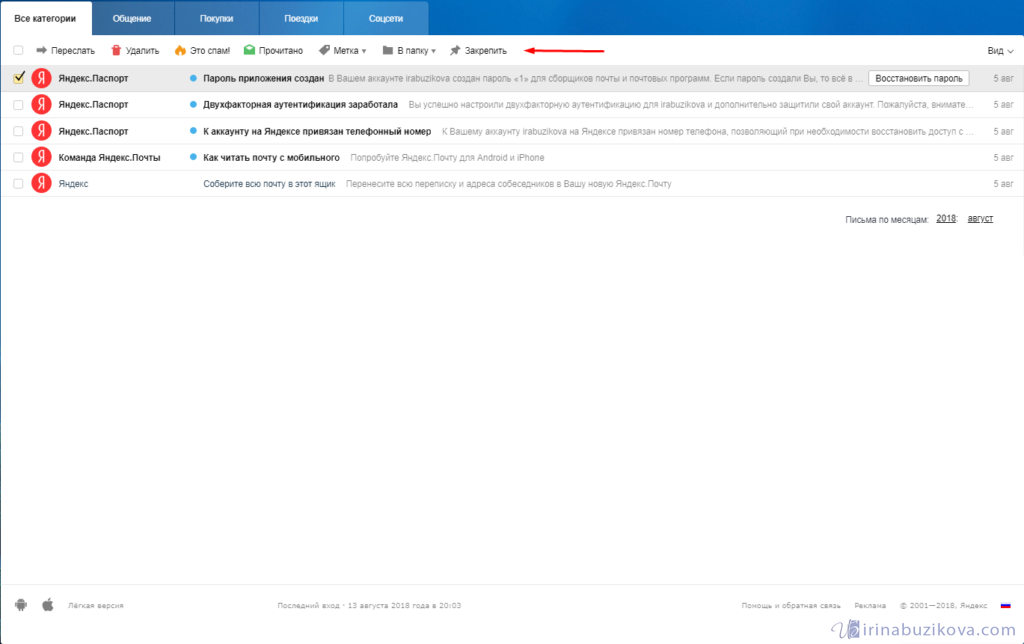Click the pin icon for Закрепить
This screenshot has width=1024, height=644.
point(455,50)
